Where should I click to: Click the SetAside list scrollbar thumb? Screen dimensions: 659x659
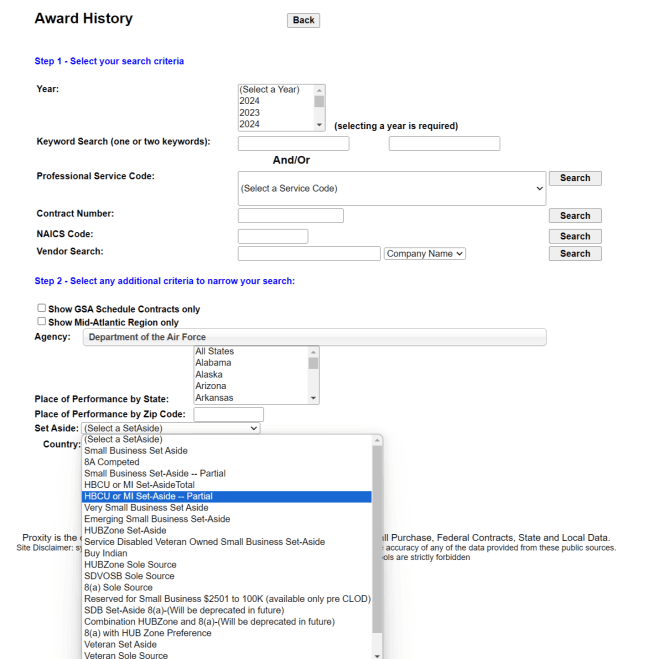[x=377, y=540]
